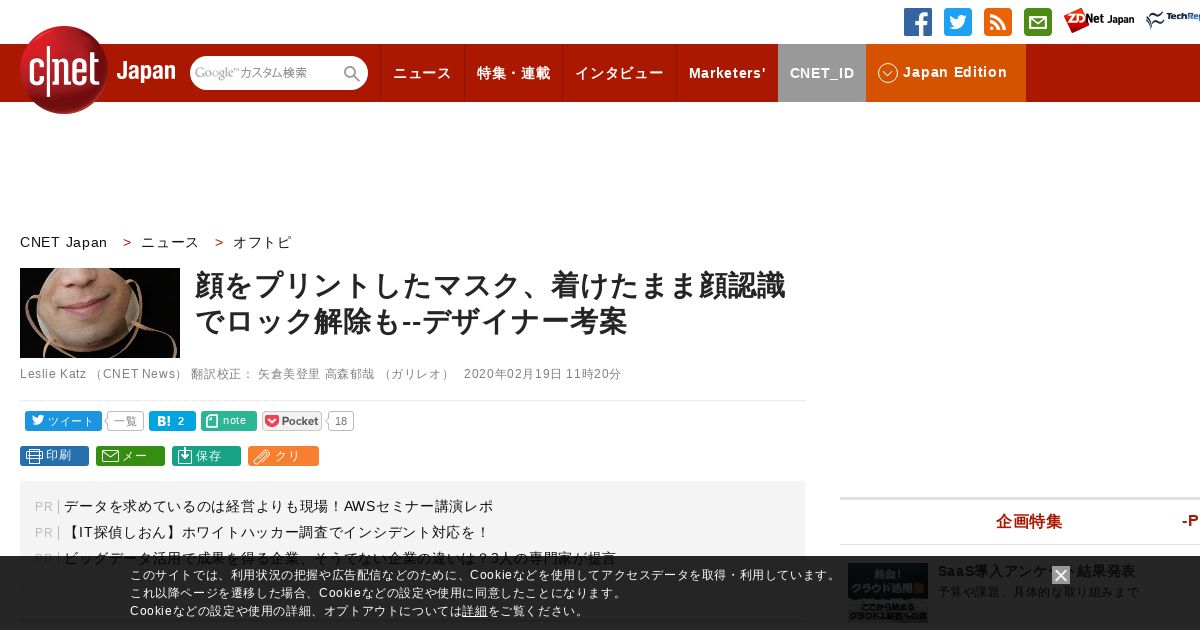
Task: Open the Marketers' navigation menu
Action: (x=727, y=73)
